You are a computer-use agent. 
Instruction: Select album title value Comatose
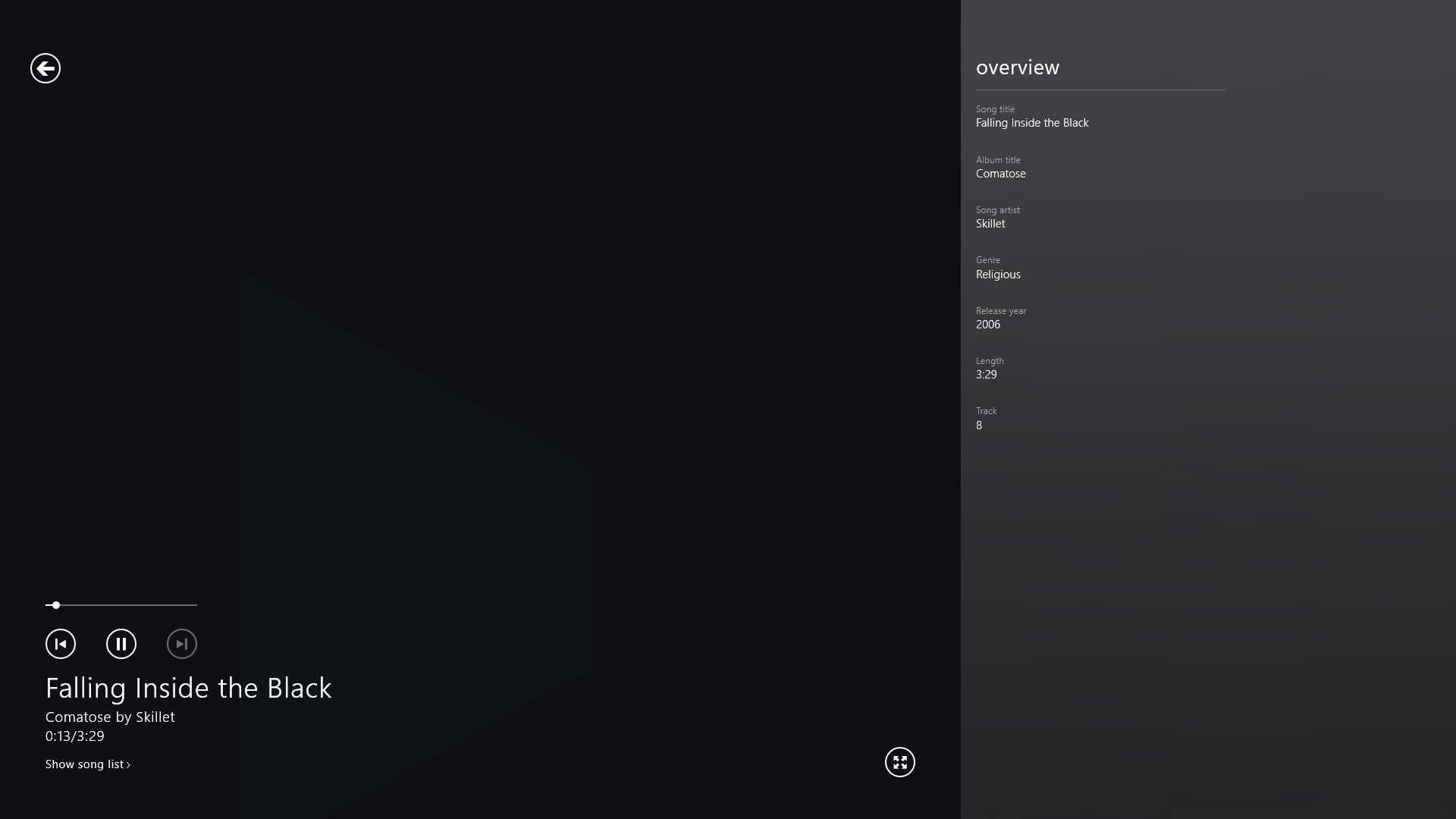pyautogui.click(x=1001, y=174)
